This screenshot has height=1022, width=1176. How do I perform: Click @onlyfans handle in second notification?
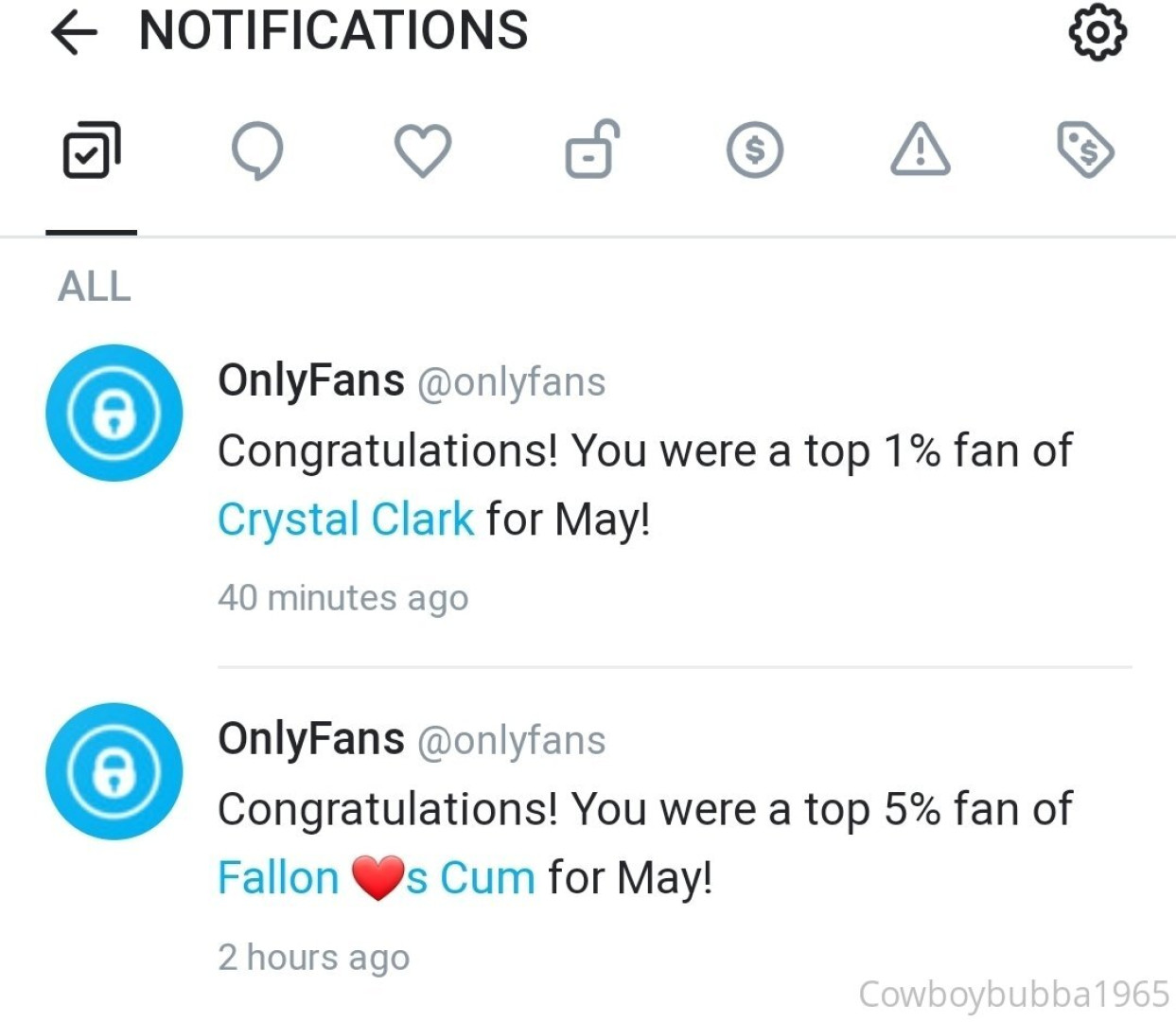[x=511, y=741]
